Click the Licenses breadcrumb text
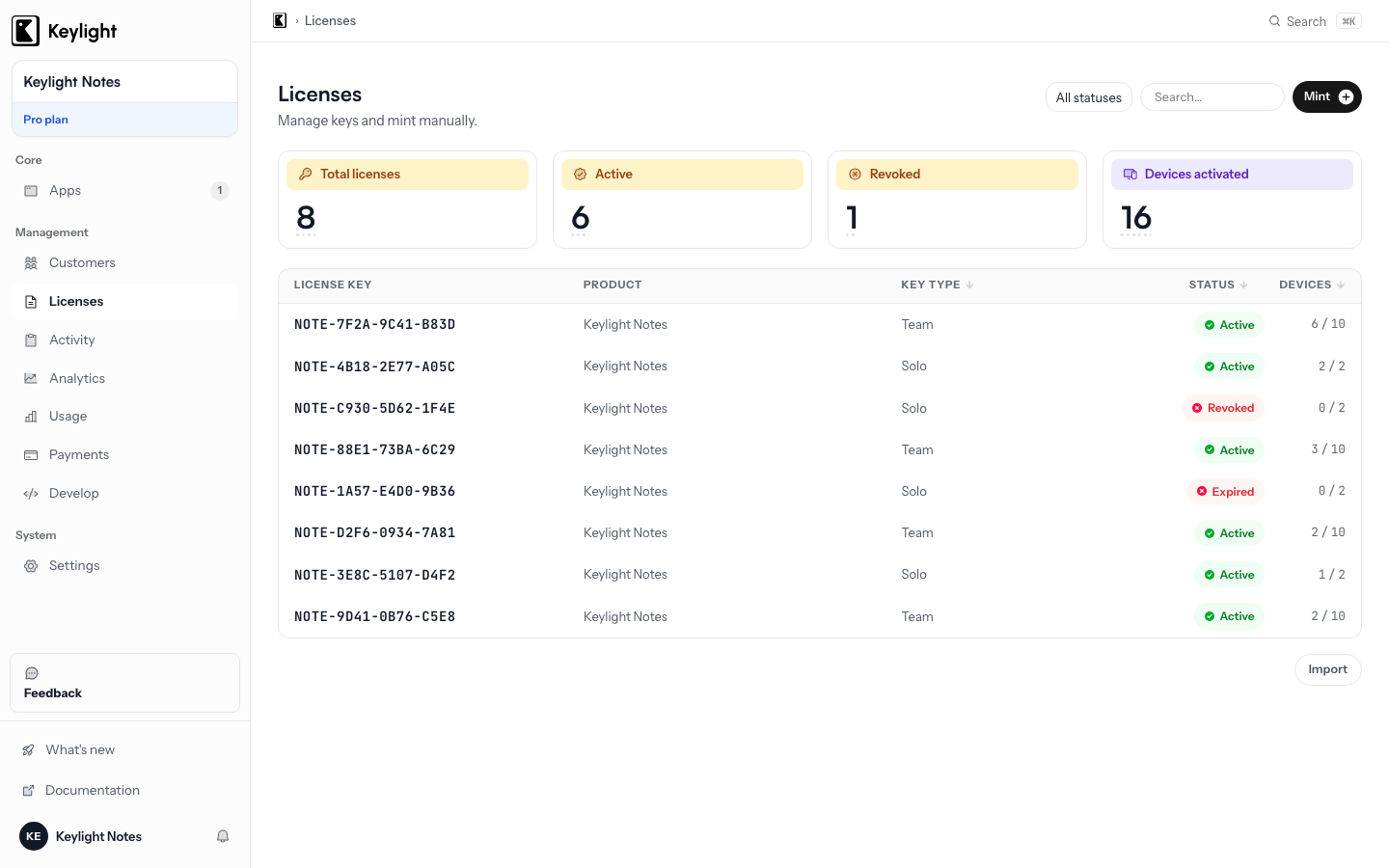The height and width of the screenshot is (868, 1389). point(330,20)
